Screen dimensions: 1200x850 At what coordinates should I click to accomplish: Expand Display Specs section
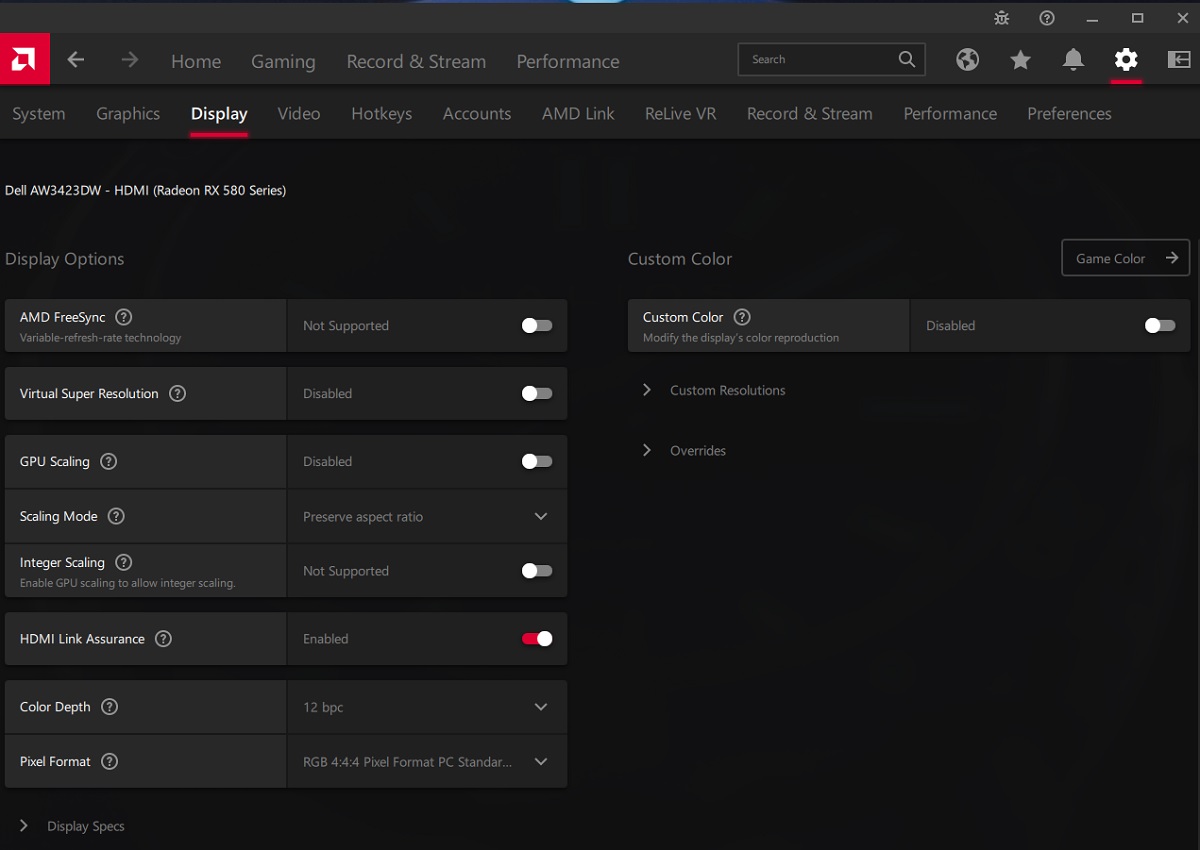coord(72,826)
